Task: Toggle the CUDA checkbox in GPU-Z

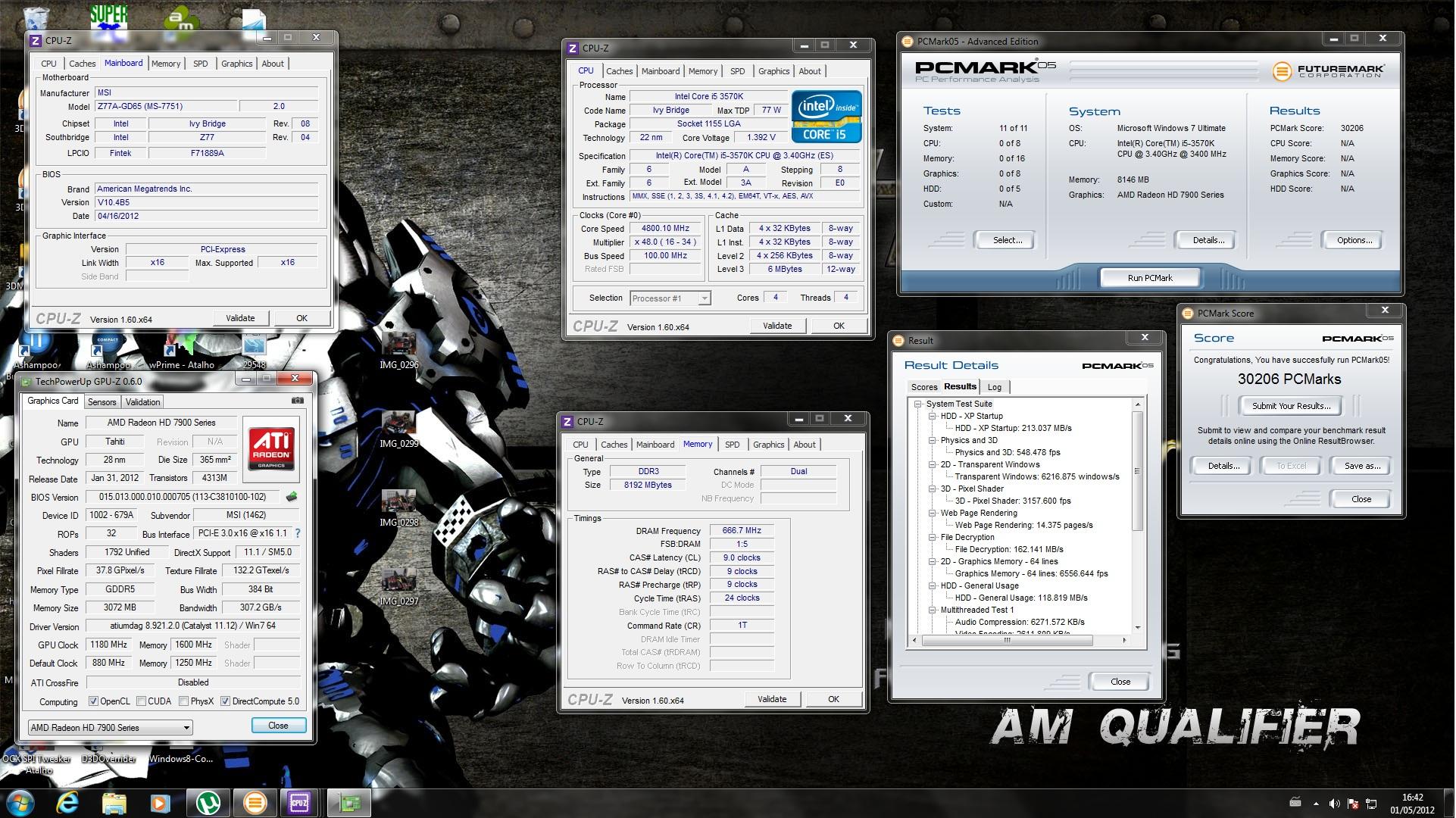Action: pos(141,701)
